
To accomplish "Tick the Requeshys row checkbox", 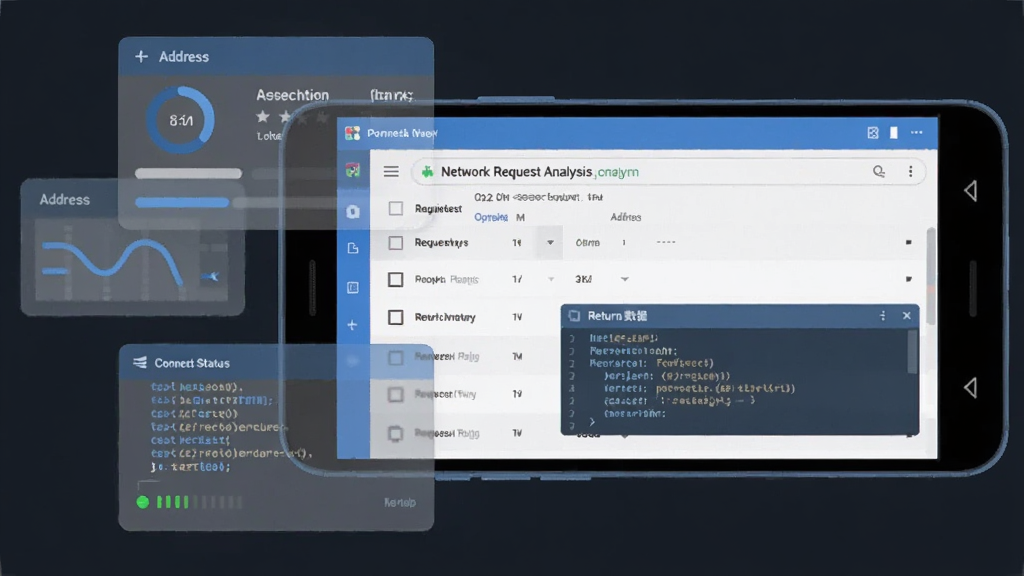I will point(396,243).
